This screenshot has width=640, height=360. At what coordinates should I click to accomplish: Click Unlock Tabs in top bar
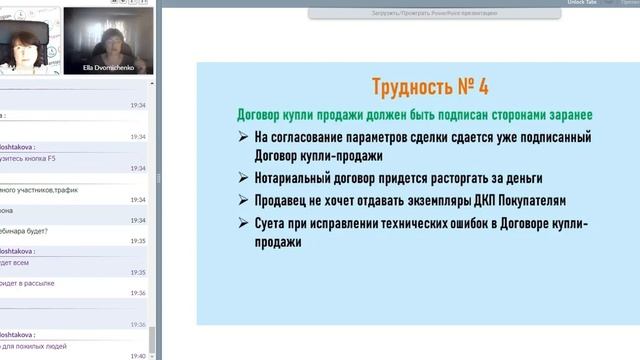click(x=582, y=2)
